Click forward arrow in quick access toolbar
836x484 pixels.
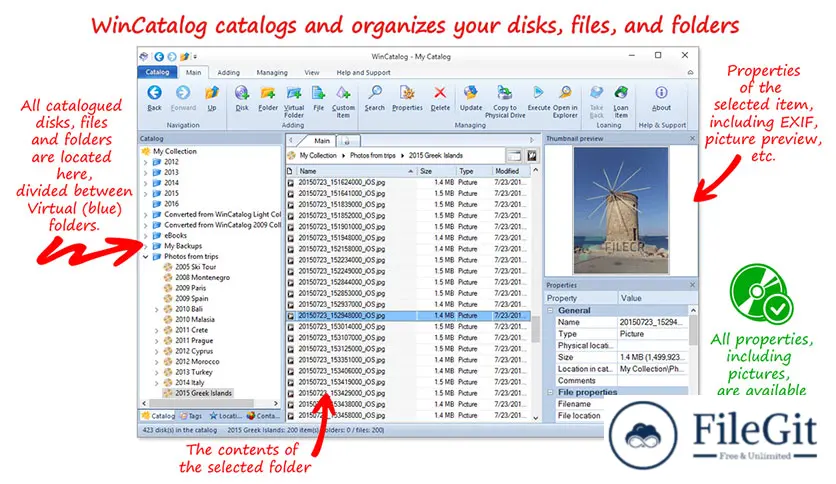pyautogui.click(x=172, y=57)
